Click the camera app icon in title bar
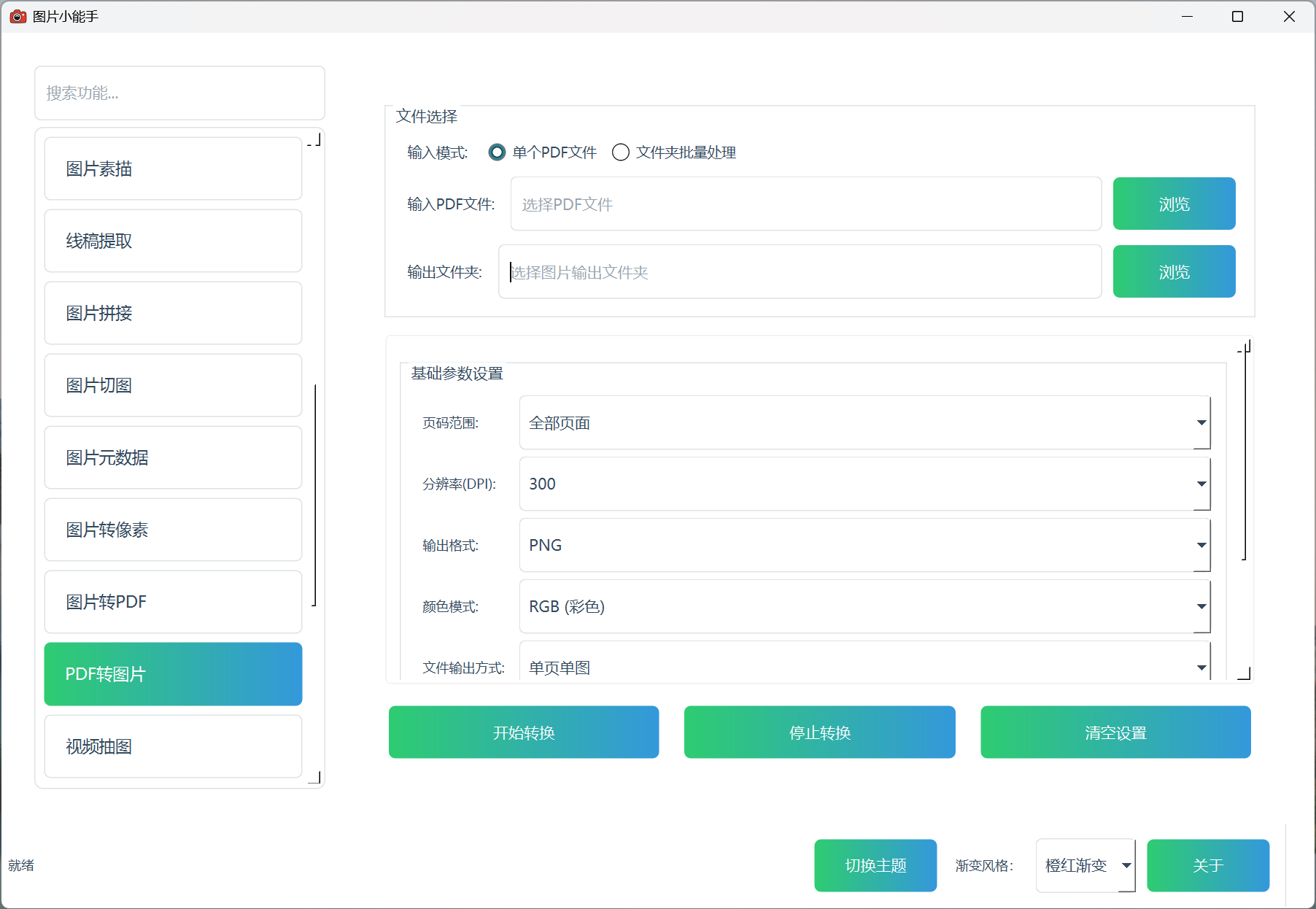The width and height of the screenshot is (1316, 909). tap(18, 16)
